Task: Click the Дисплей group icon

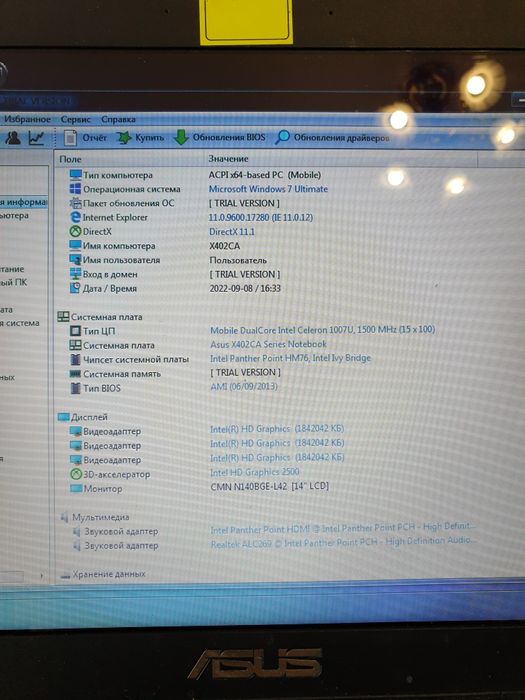Action: click(63, 417)
